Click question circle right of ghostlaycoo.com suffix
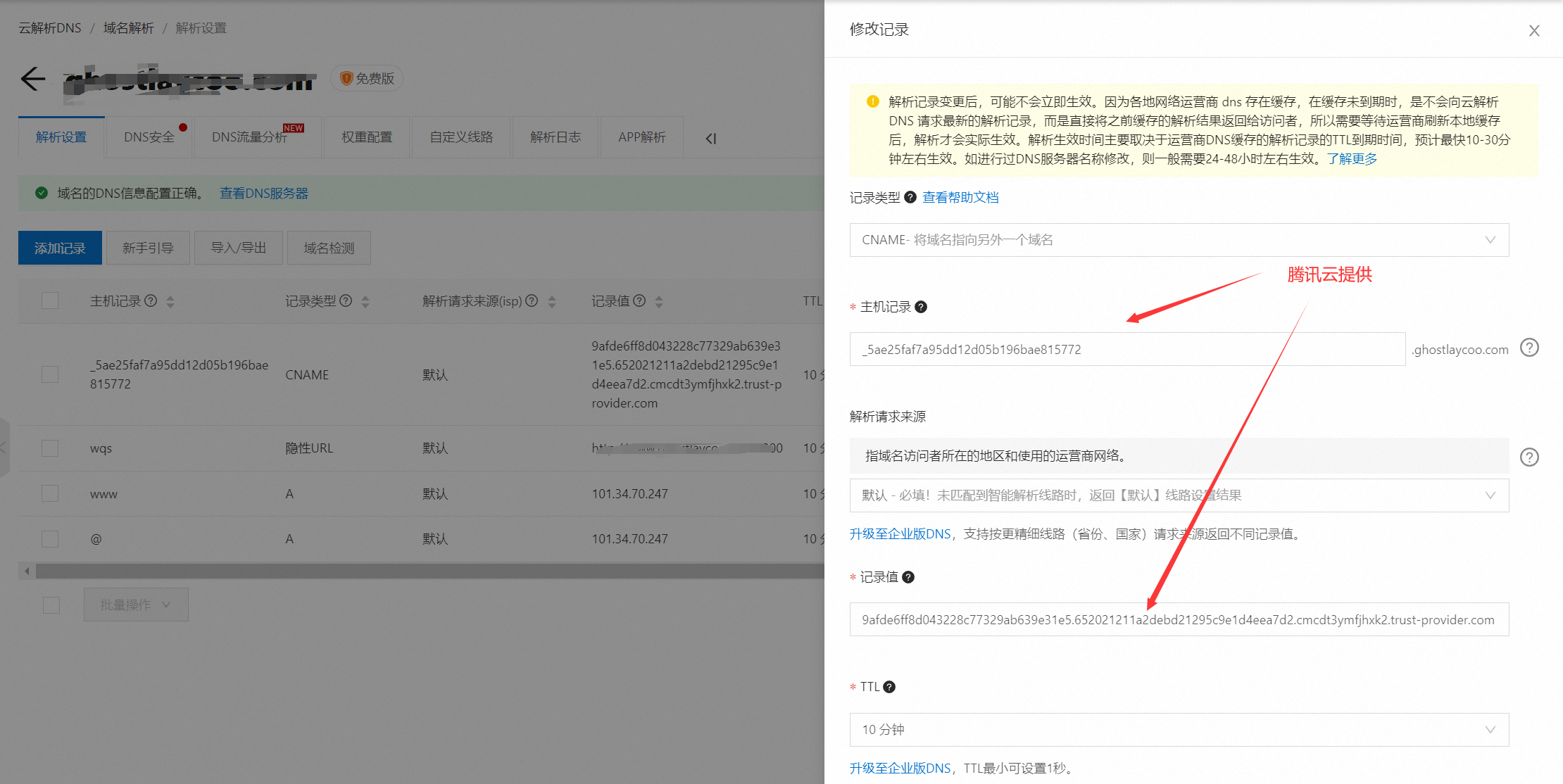Viewport: 1563px width, 784px height. 1529,348
